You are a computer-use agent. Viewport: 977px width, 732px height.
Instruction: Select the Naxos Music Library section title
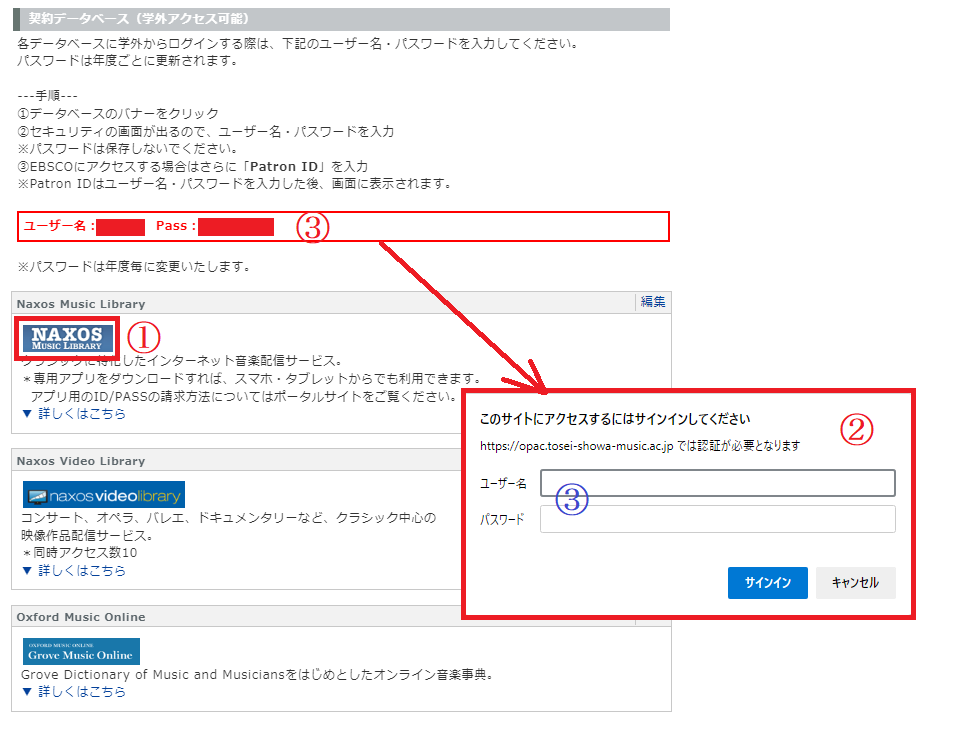(x=81, y=304)
